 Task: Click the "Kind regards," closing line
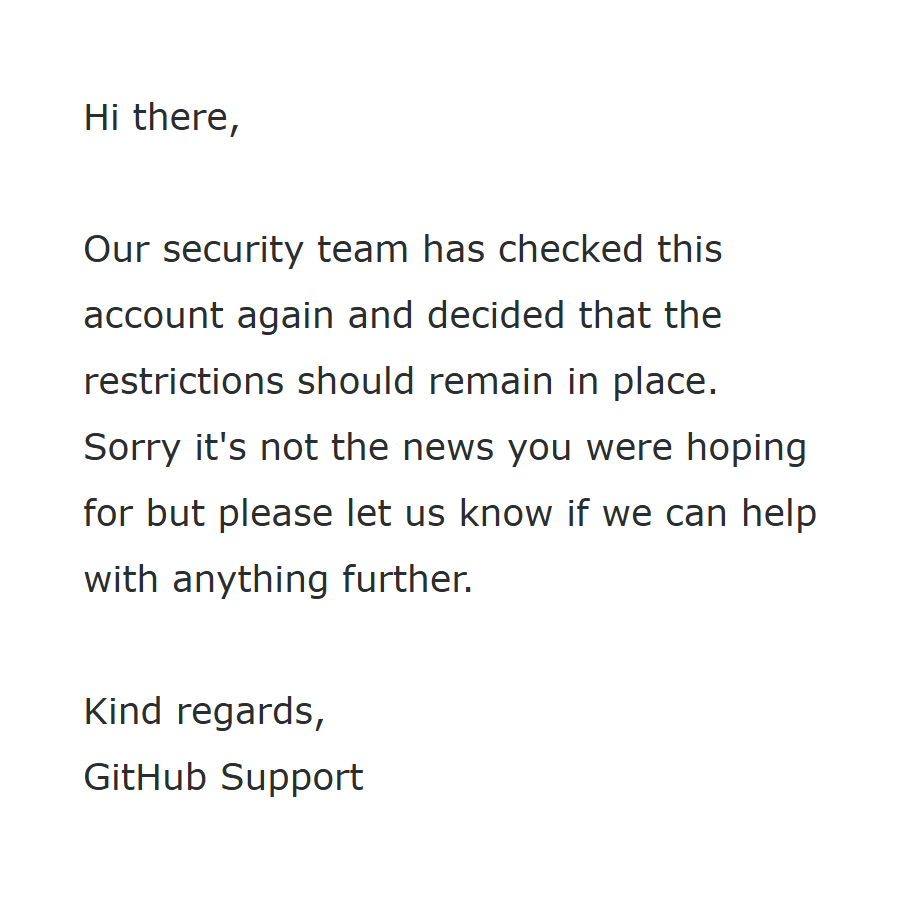coord(204,713)
